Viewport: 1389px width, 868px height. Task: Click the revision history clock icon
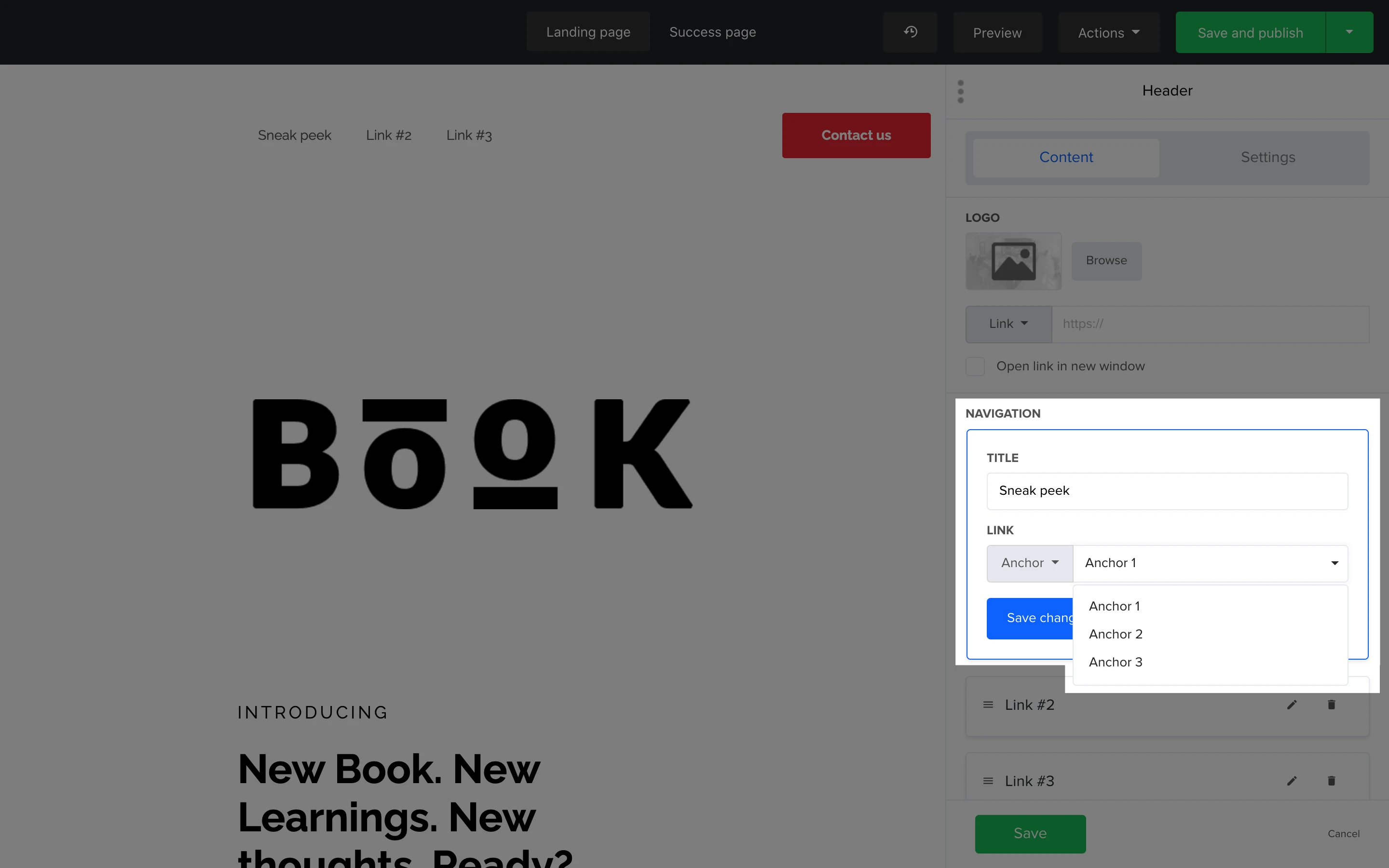click(x=910, y=32)
